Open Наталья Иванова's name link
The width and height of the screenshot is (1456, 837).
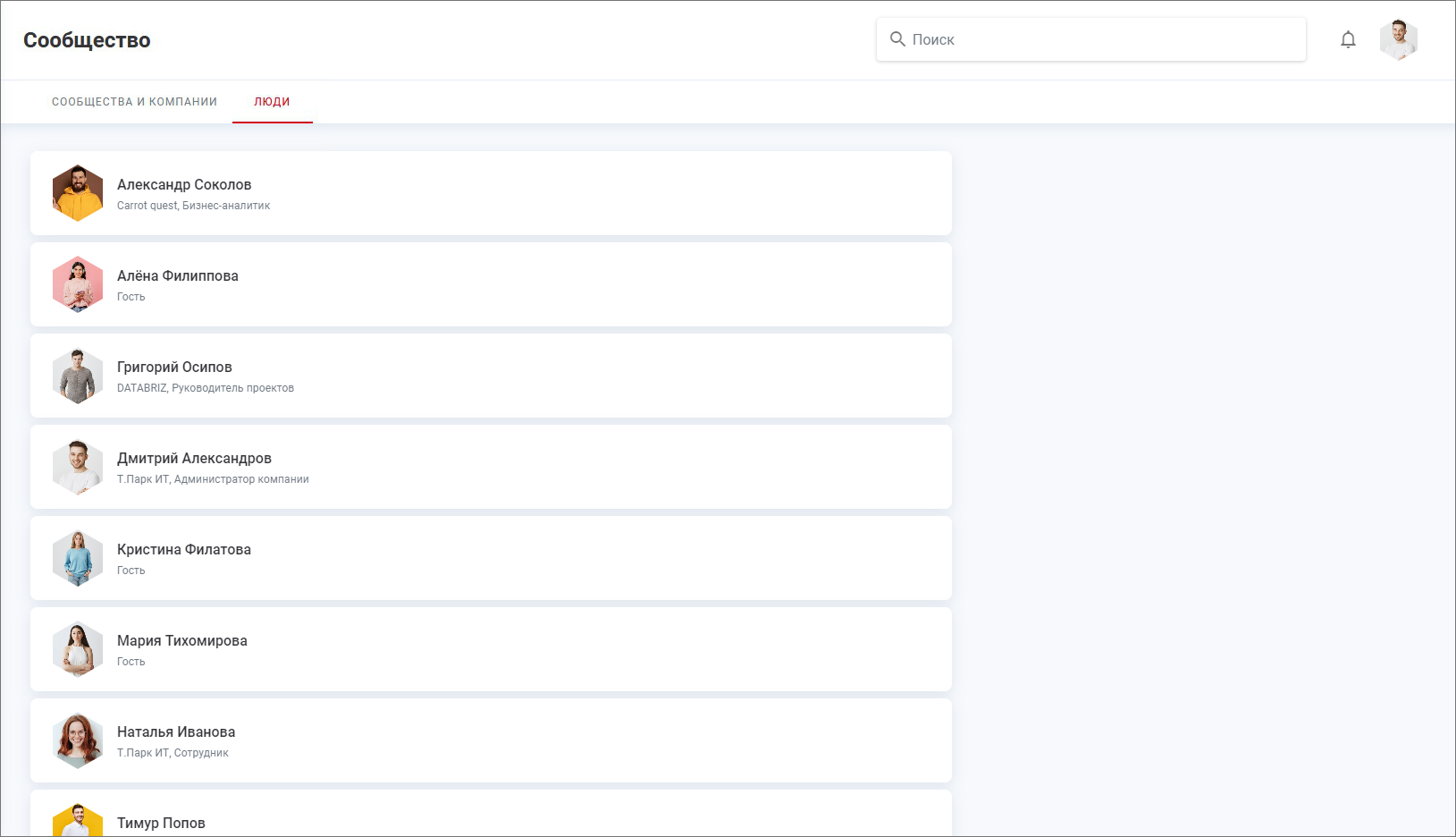[176, 732]
